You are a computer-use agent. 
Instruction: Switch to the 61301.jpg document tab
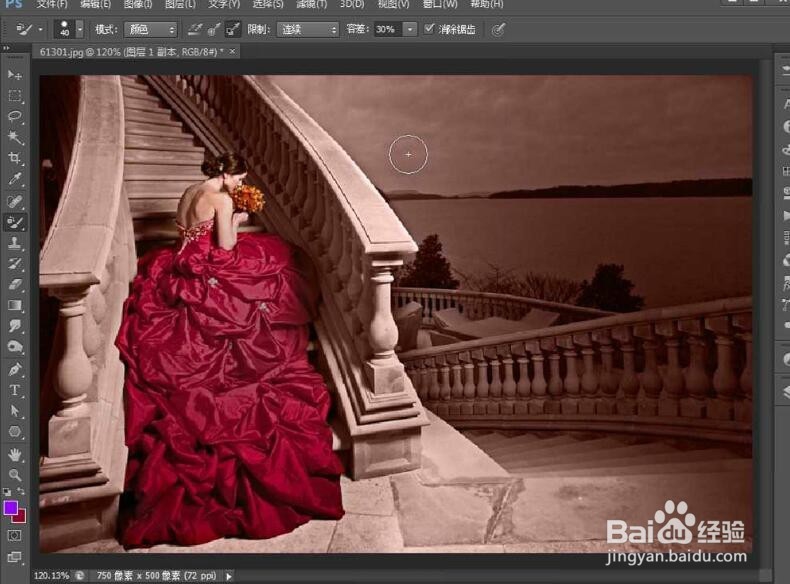click(131, 51)
